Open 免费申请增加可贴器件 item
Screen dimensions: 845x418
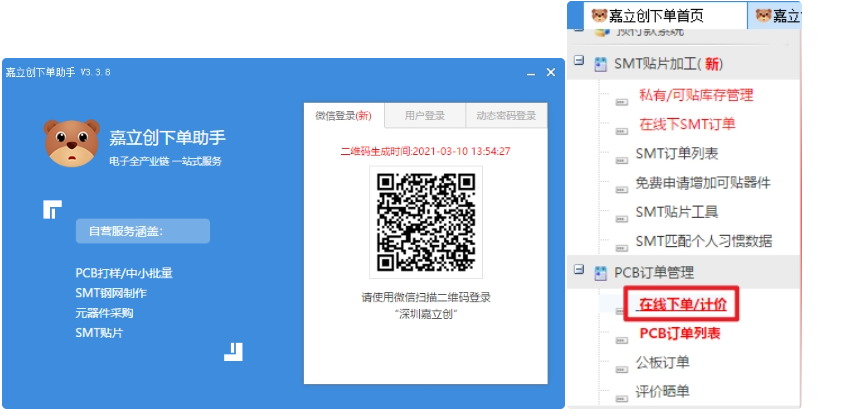pos(703,183)
